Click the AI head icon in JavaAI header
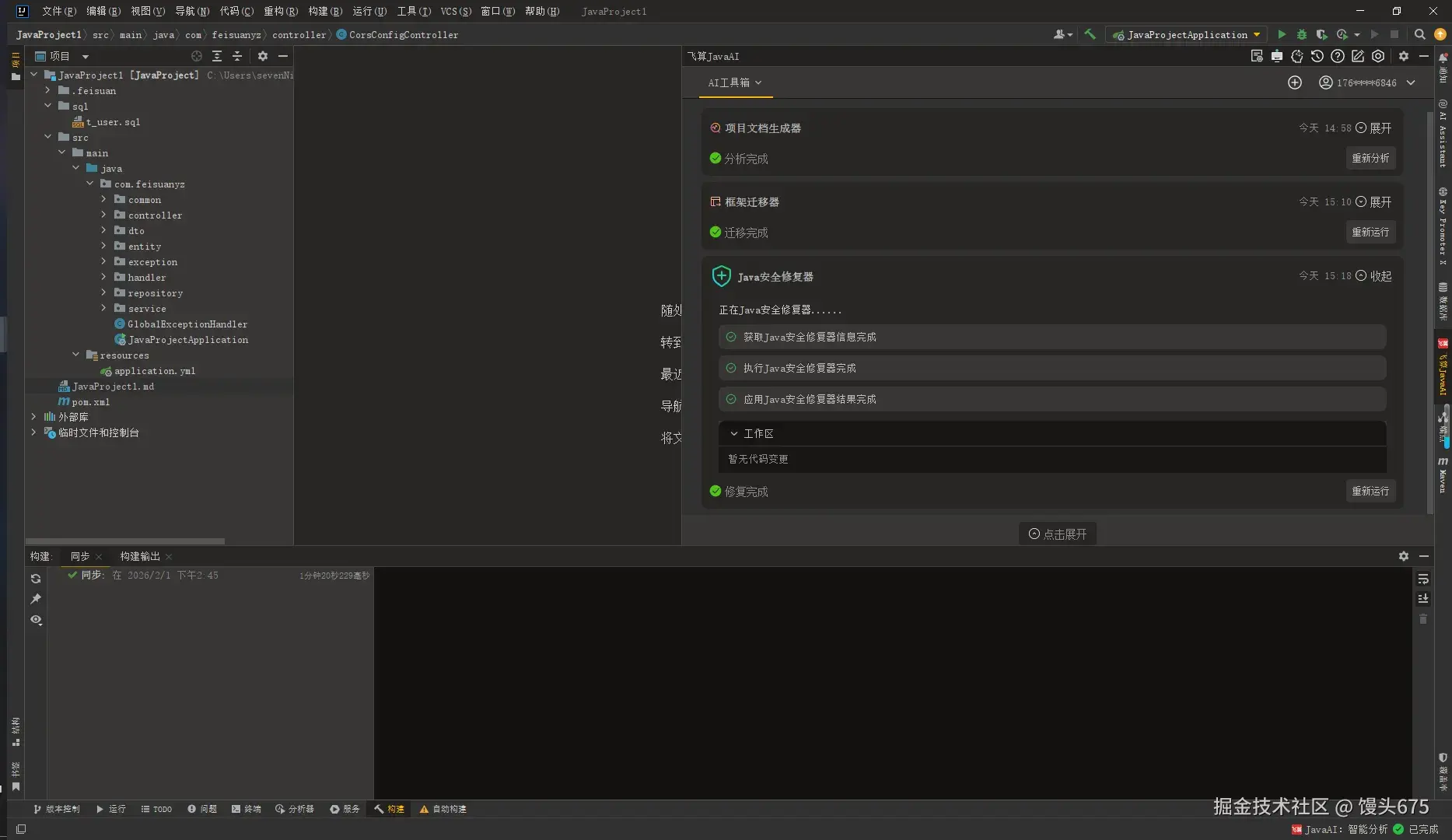The height and width of the screenshot is (840, 1452). (1296, 56)
